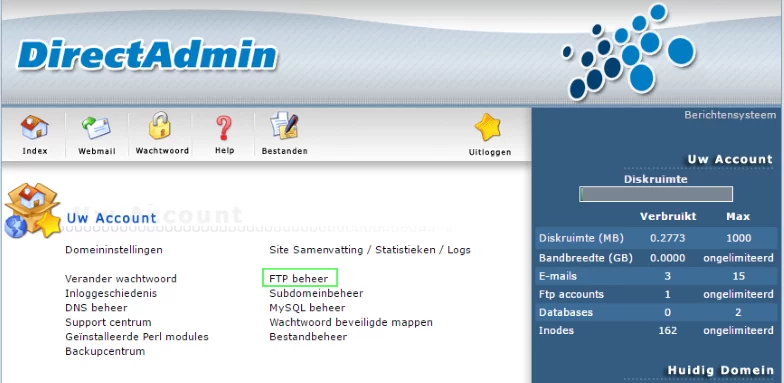Click the Wachtwoord padlock icon

160,126
